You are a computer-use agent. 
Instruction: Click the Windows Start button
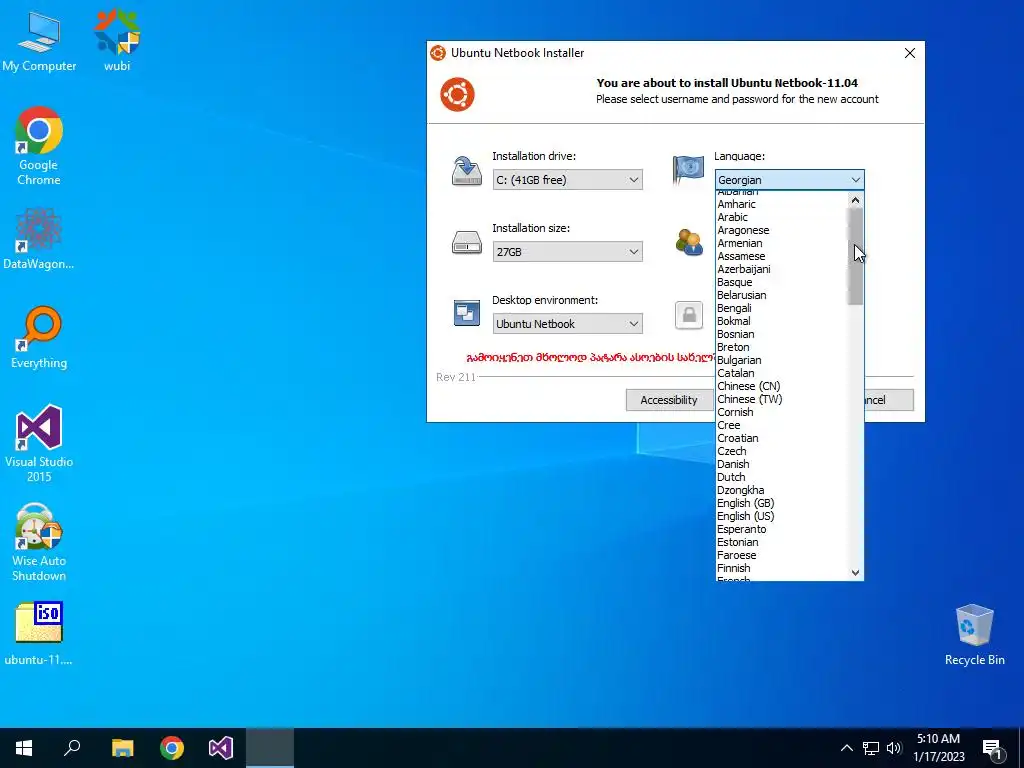(24, 748)
